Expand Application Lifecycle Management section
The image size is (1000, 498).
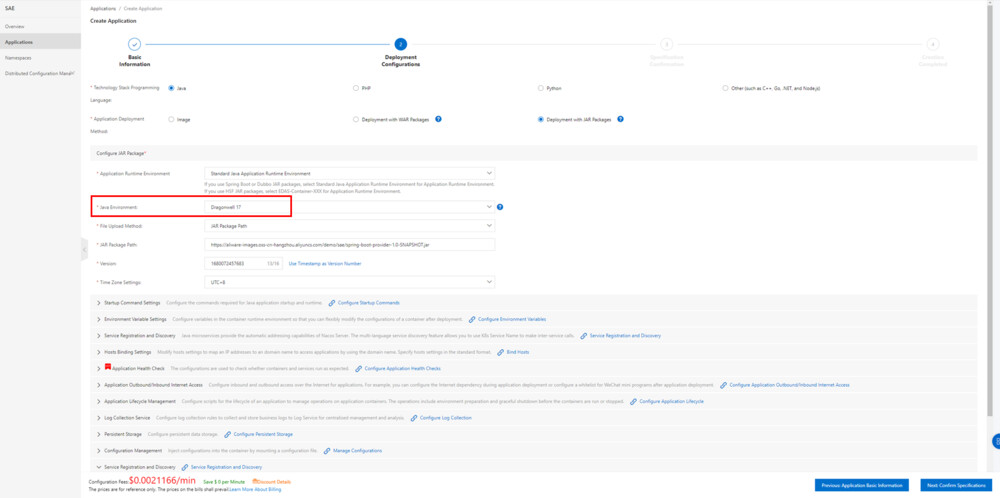(x=99, y=402)
